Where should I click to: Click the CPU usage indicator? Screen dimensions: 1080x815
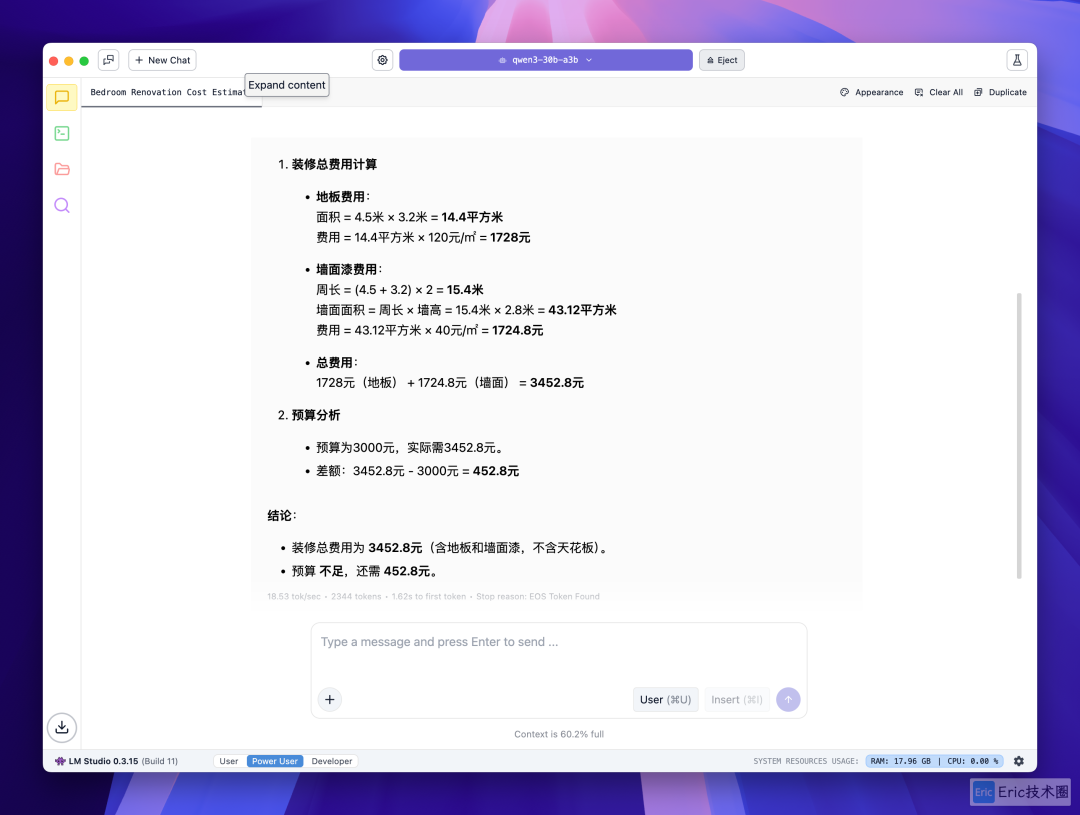[973, 761]
